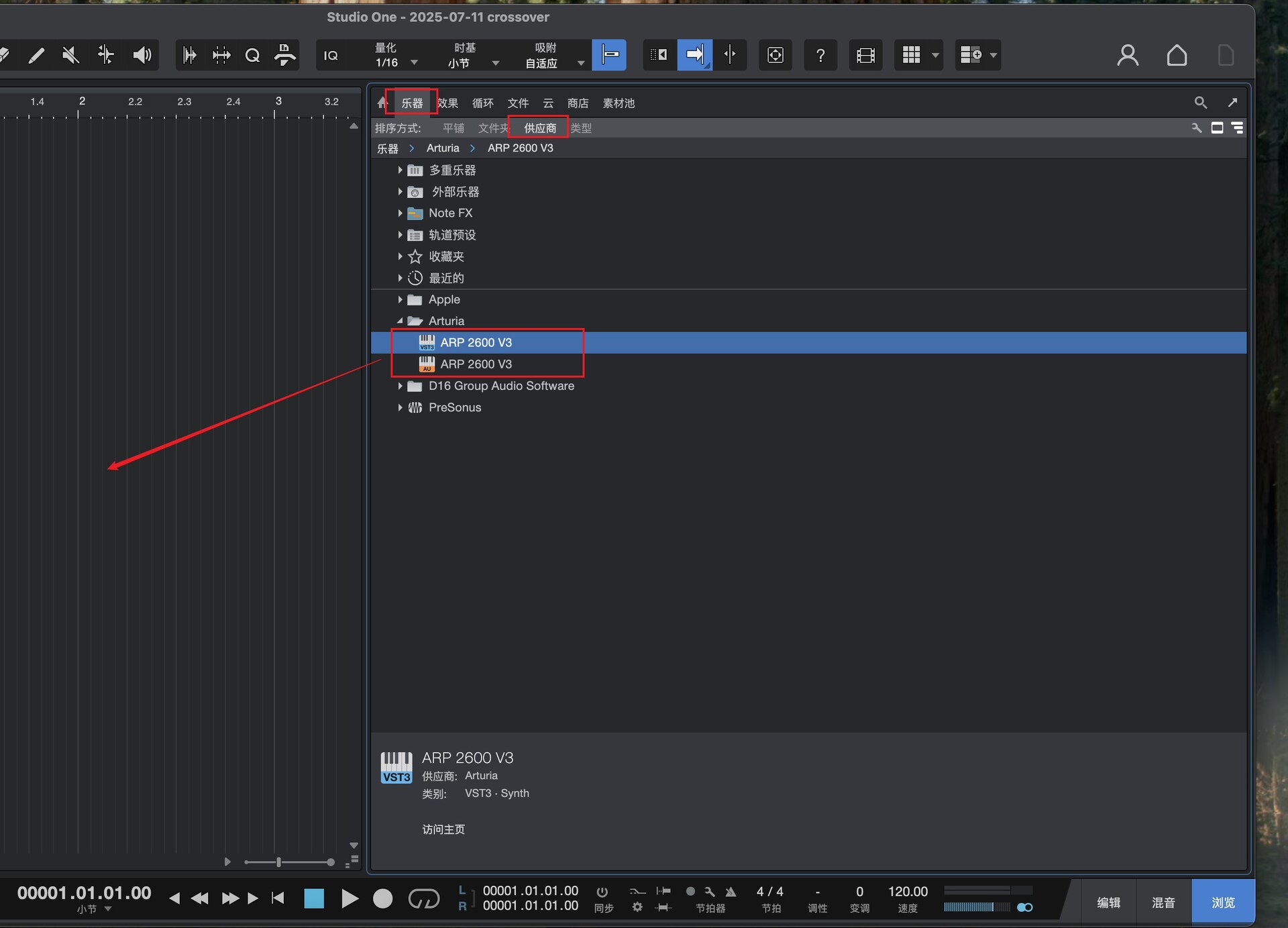Rewind the transport
Image resolution: width=1288 pixels, height=928 pixels.
199,898
